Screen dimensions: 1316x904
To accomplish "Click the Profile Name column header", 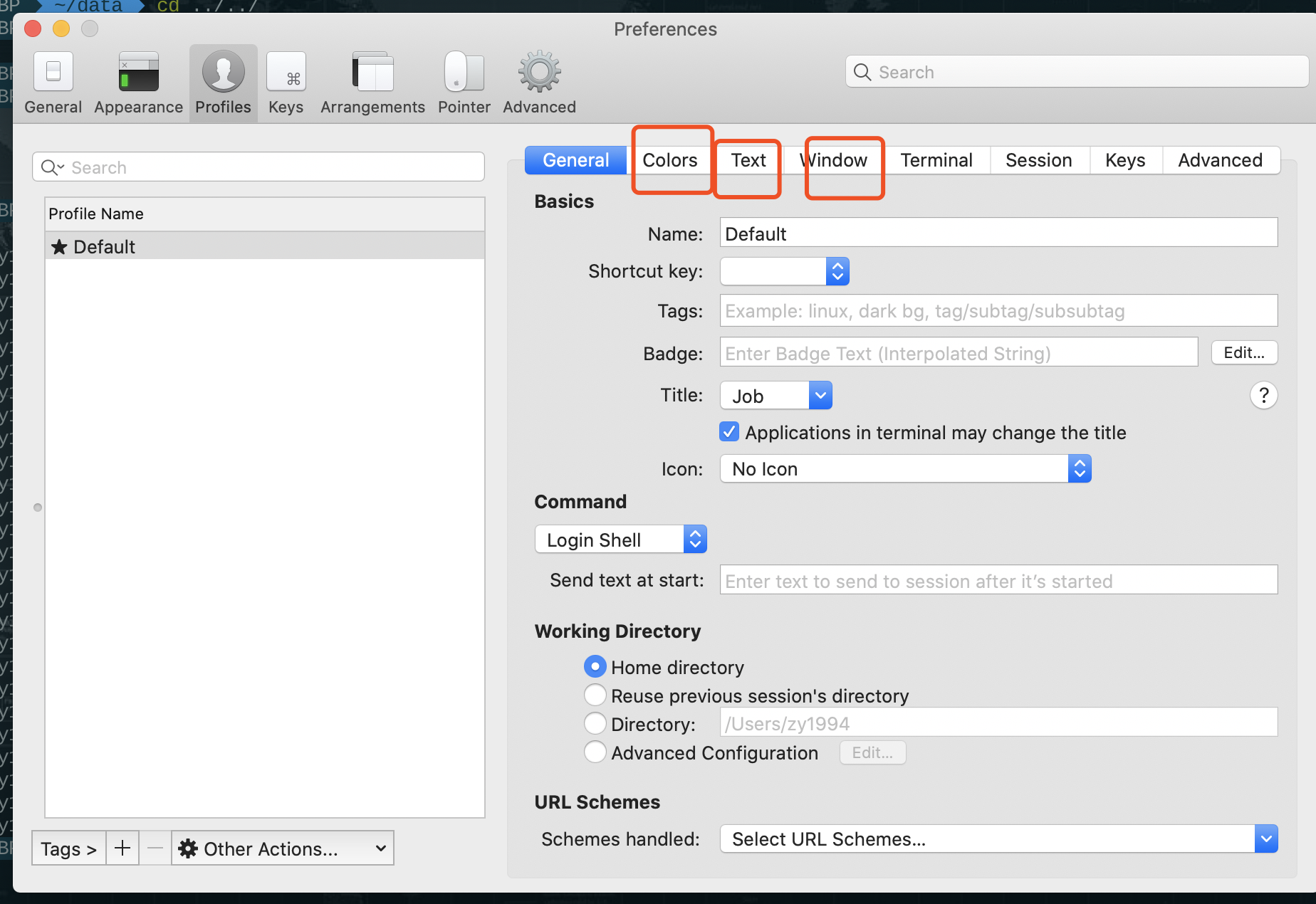I will 265,214.
